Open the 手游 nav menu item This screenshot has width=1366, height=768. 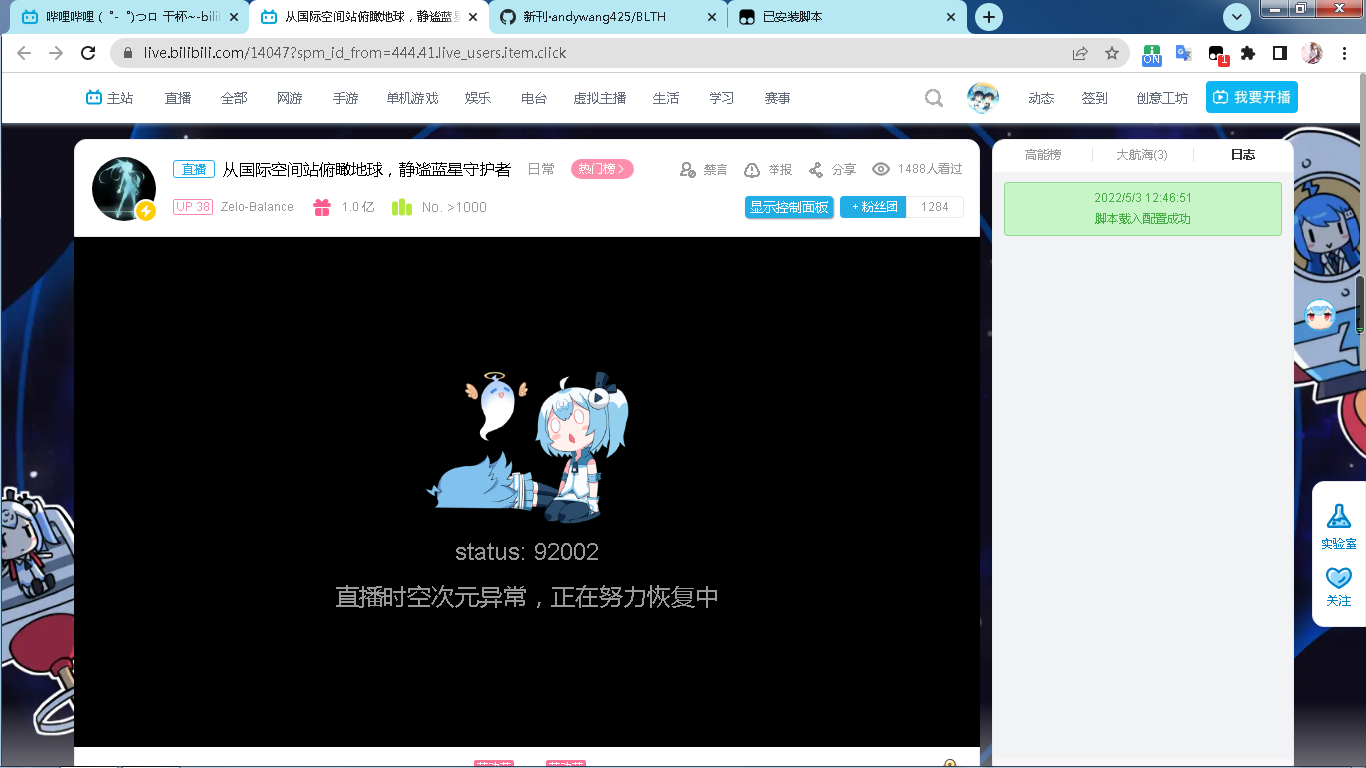pyautogui.click(x=346, y=98)
